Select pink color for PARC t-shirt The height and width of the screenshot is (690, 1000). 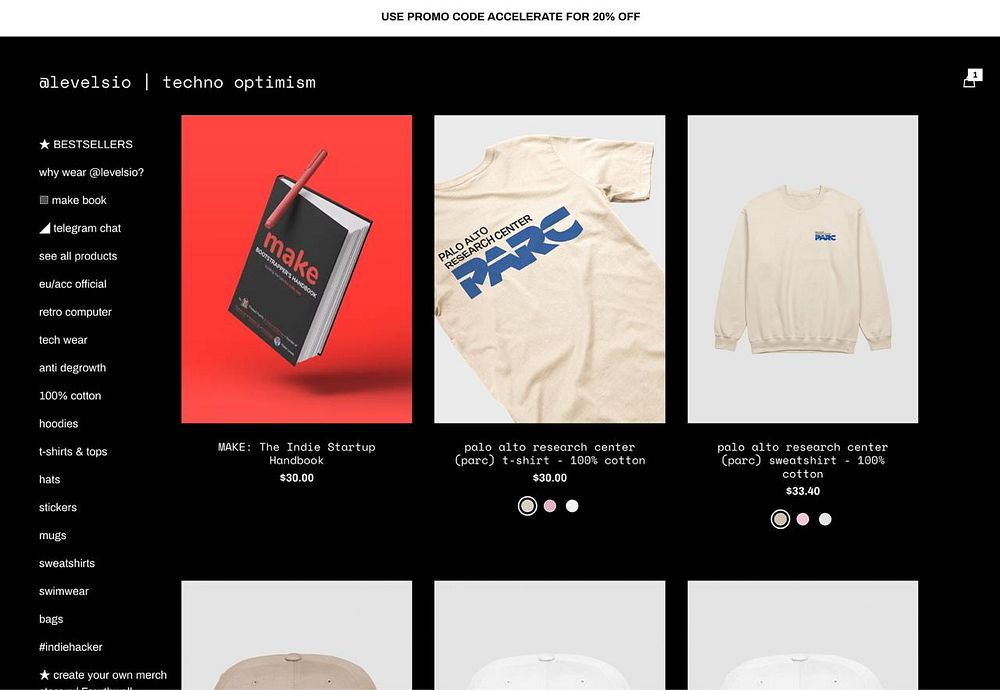point(550,506)
